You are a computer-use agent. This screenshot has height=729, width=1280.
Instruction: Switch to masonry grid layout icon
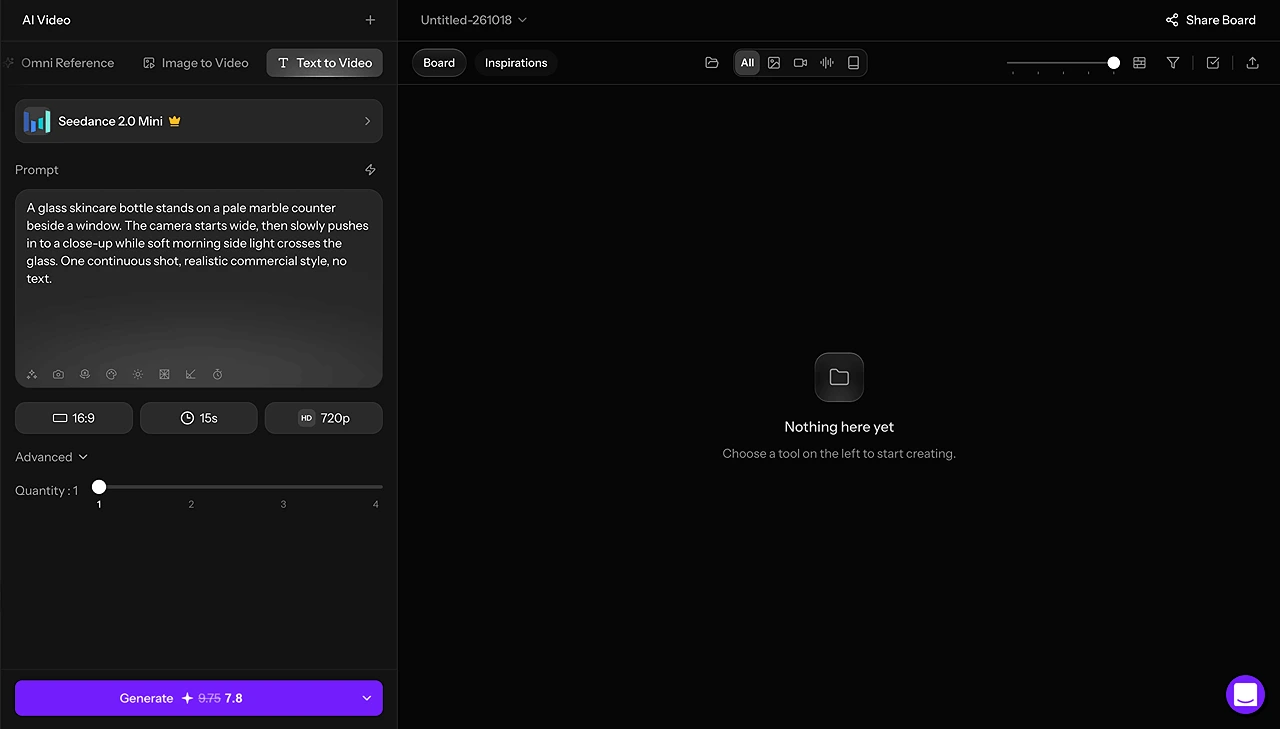coord(1139,63)
